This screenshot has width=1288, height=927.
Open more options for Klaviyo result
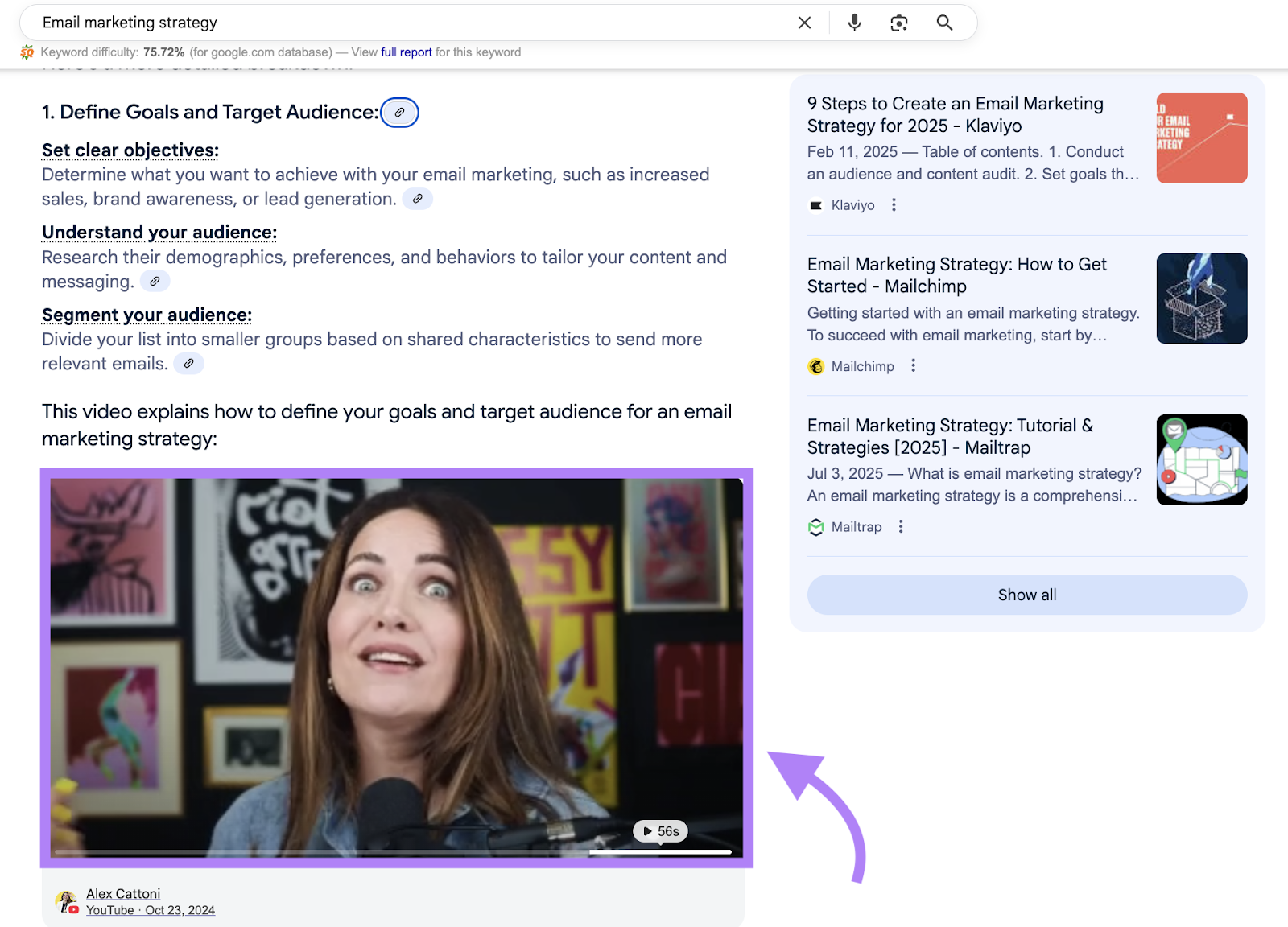pos(894,205)
